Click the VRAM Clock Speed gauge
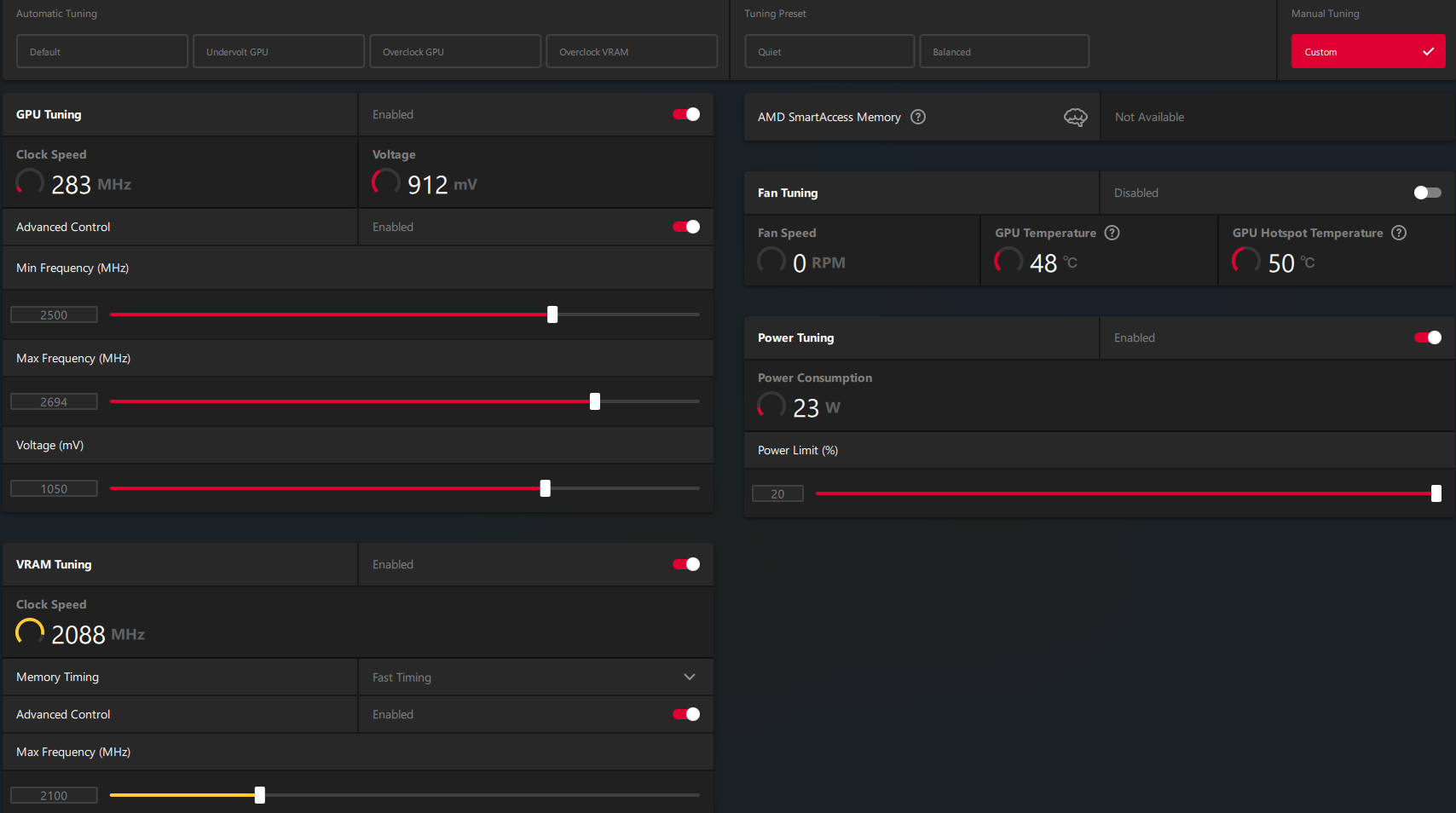Viewport: 1456px width, 813px height. (x=30, y=632)
